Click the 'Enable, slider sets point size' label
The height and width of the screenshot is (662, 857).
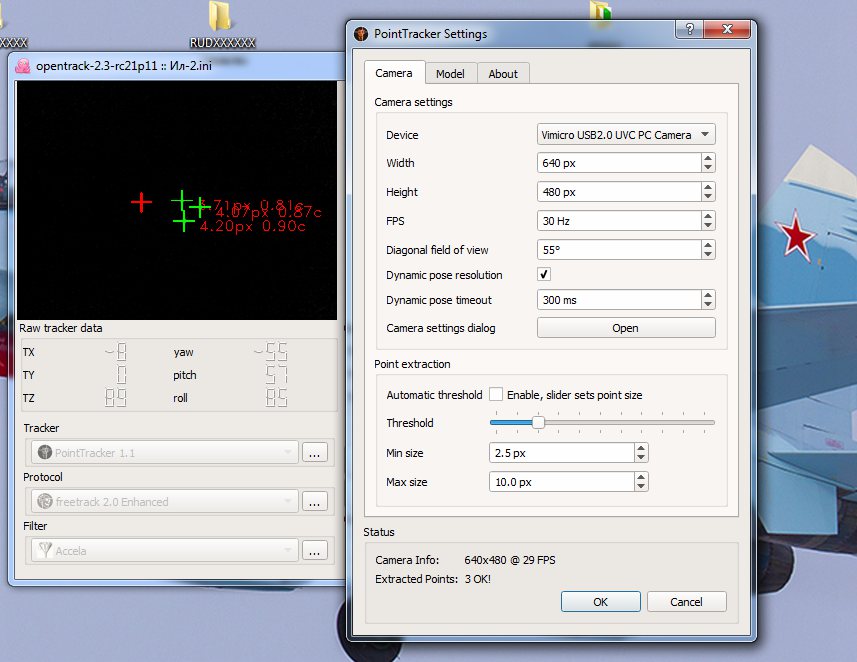(574, 395)
